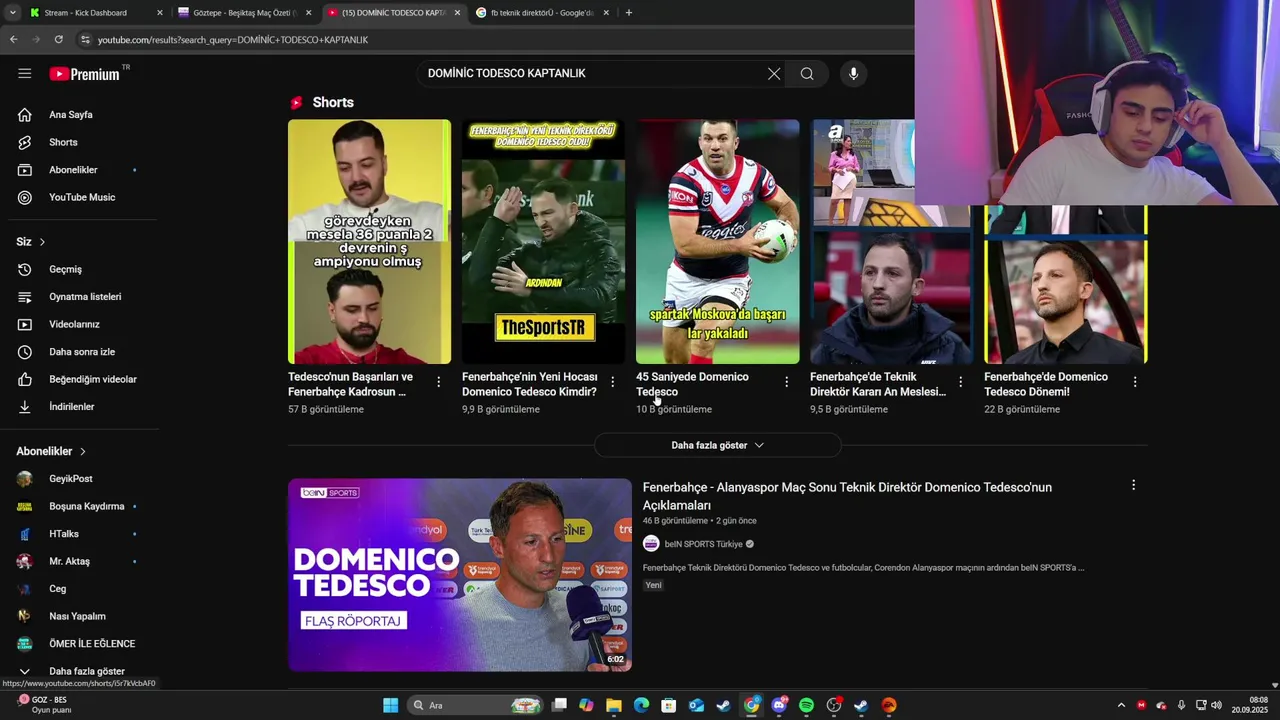This screenshot has width=1280, height=720.
Task: Play the 45 Saniyede Domenico Tedesco short
Action: [717, 242]
